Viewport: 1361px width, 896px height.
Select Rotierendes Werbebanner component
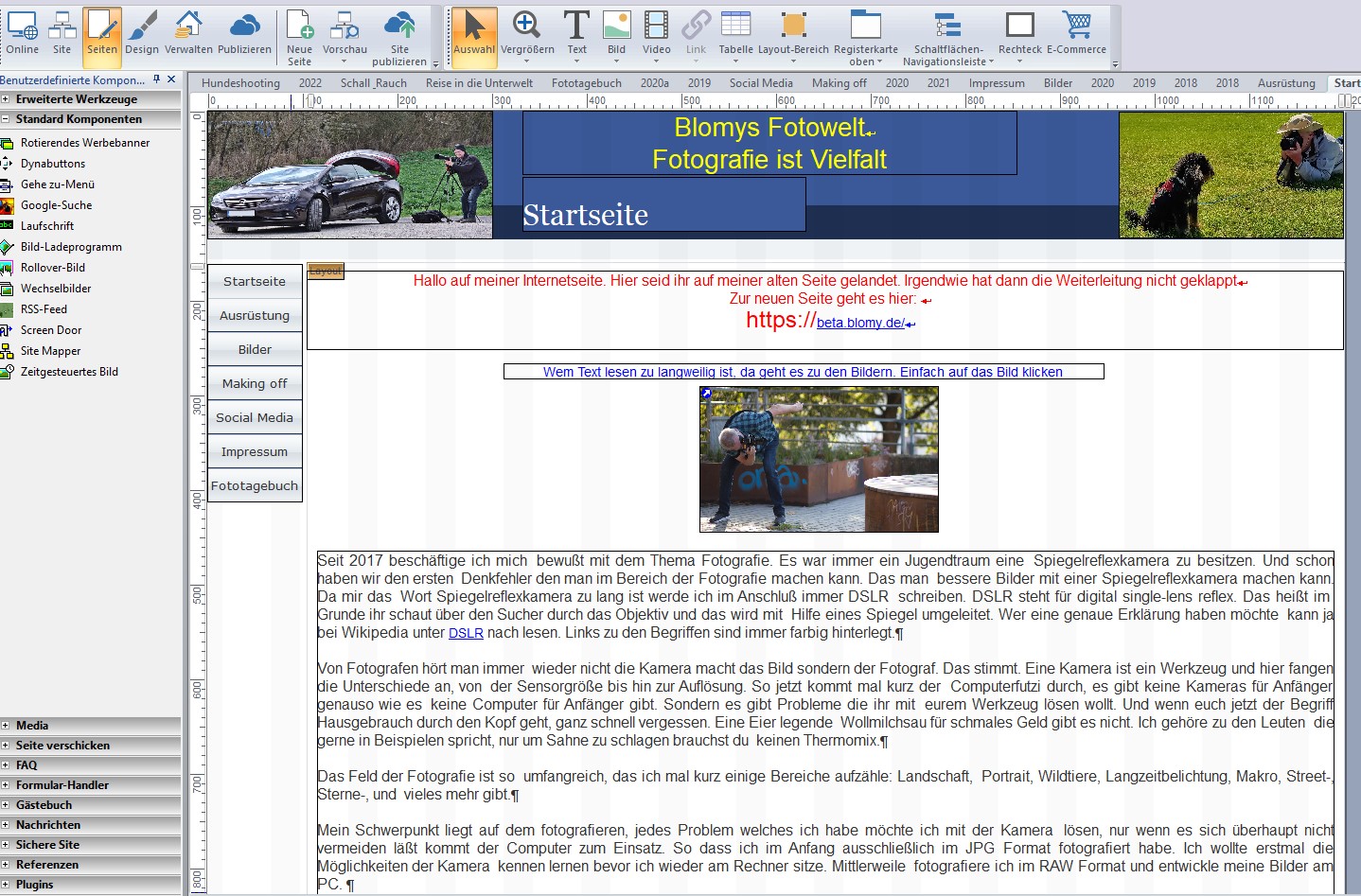pyautogui.click(x=85, y=143)
